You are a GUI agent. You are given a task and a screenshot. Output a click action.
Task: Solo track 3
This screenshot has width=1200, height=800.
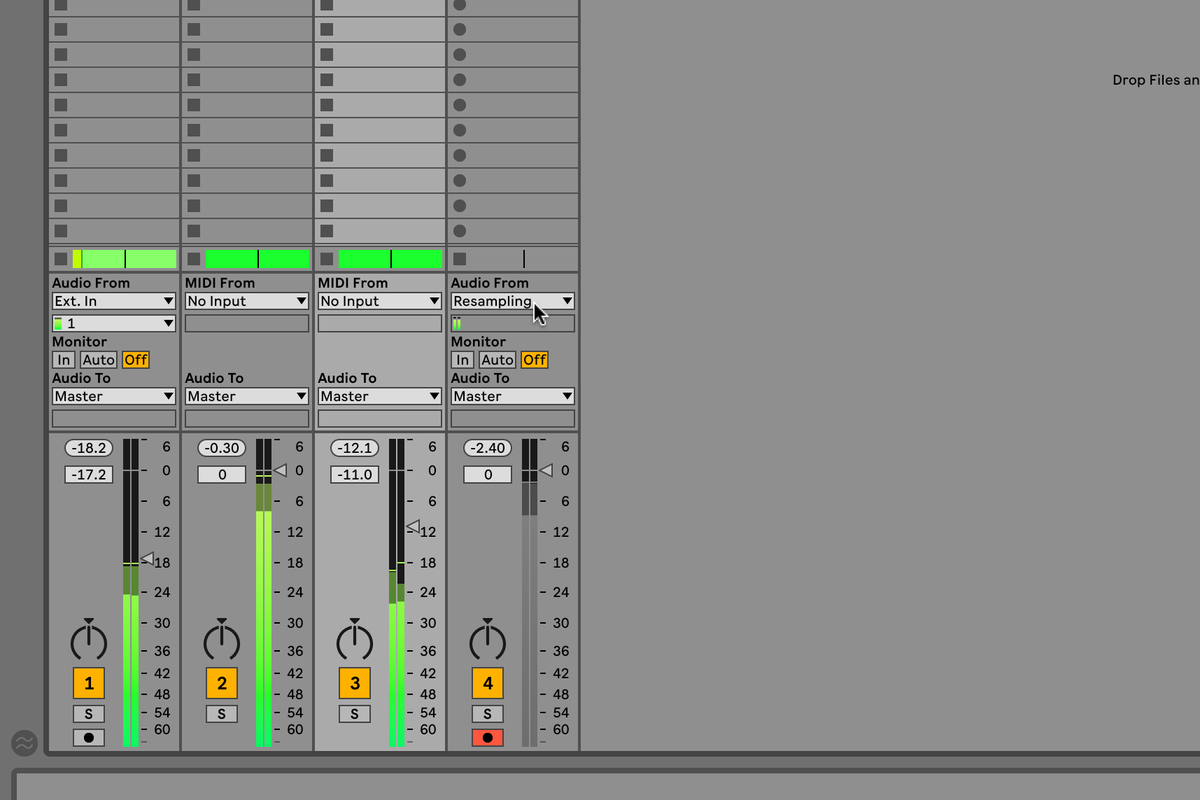(x=354, y=713)
